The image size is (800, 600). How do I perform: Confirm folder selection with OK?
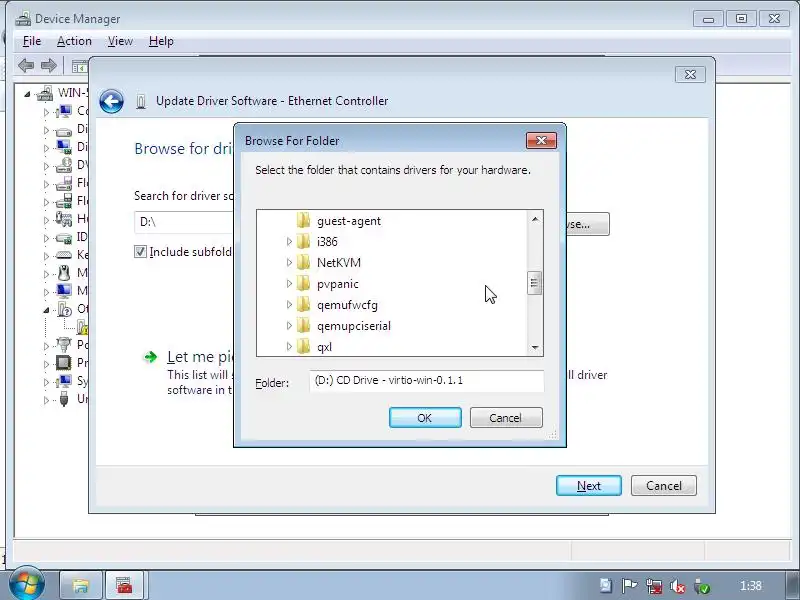pos(425,418)
